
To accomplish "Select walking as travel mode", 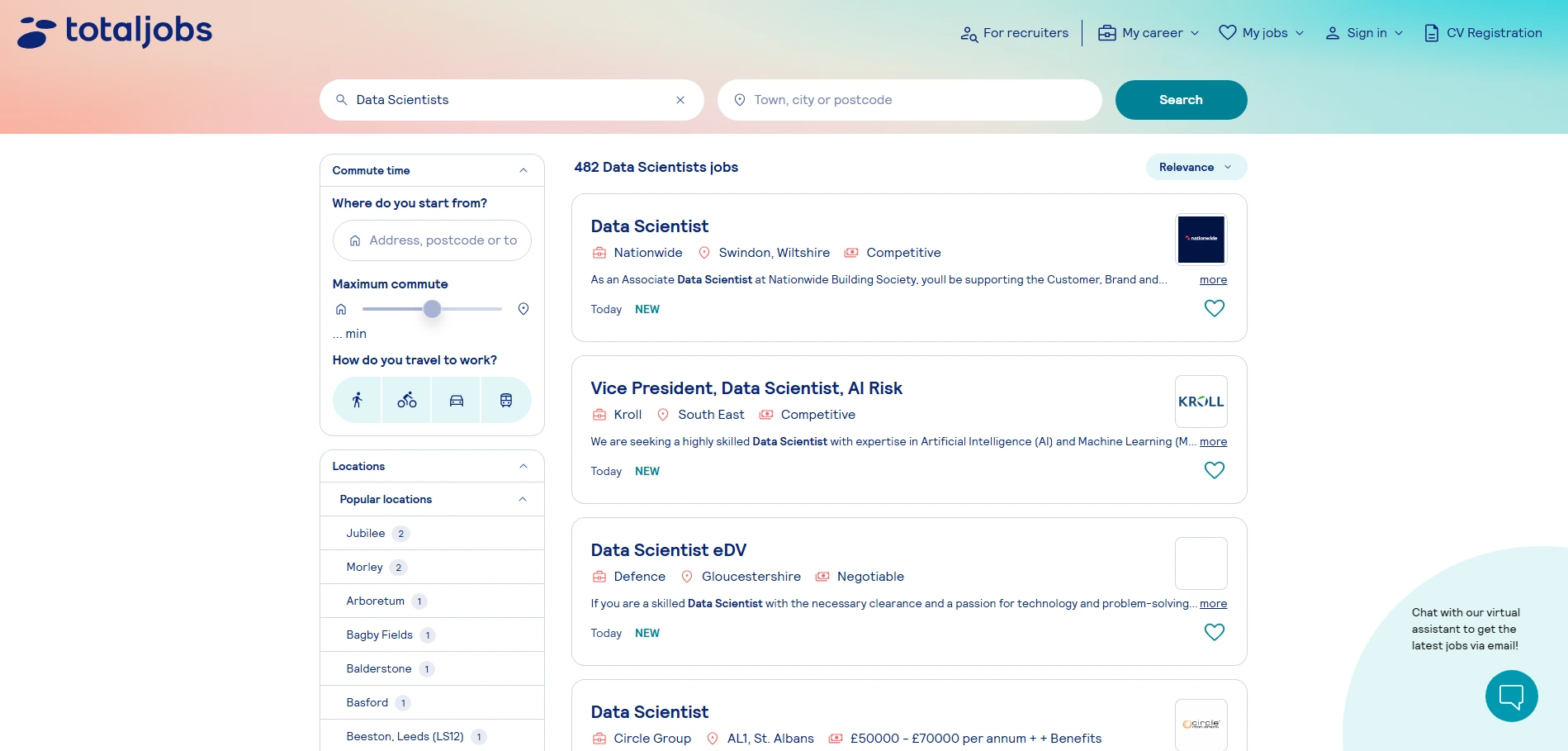I will click(357, 401).
